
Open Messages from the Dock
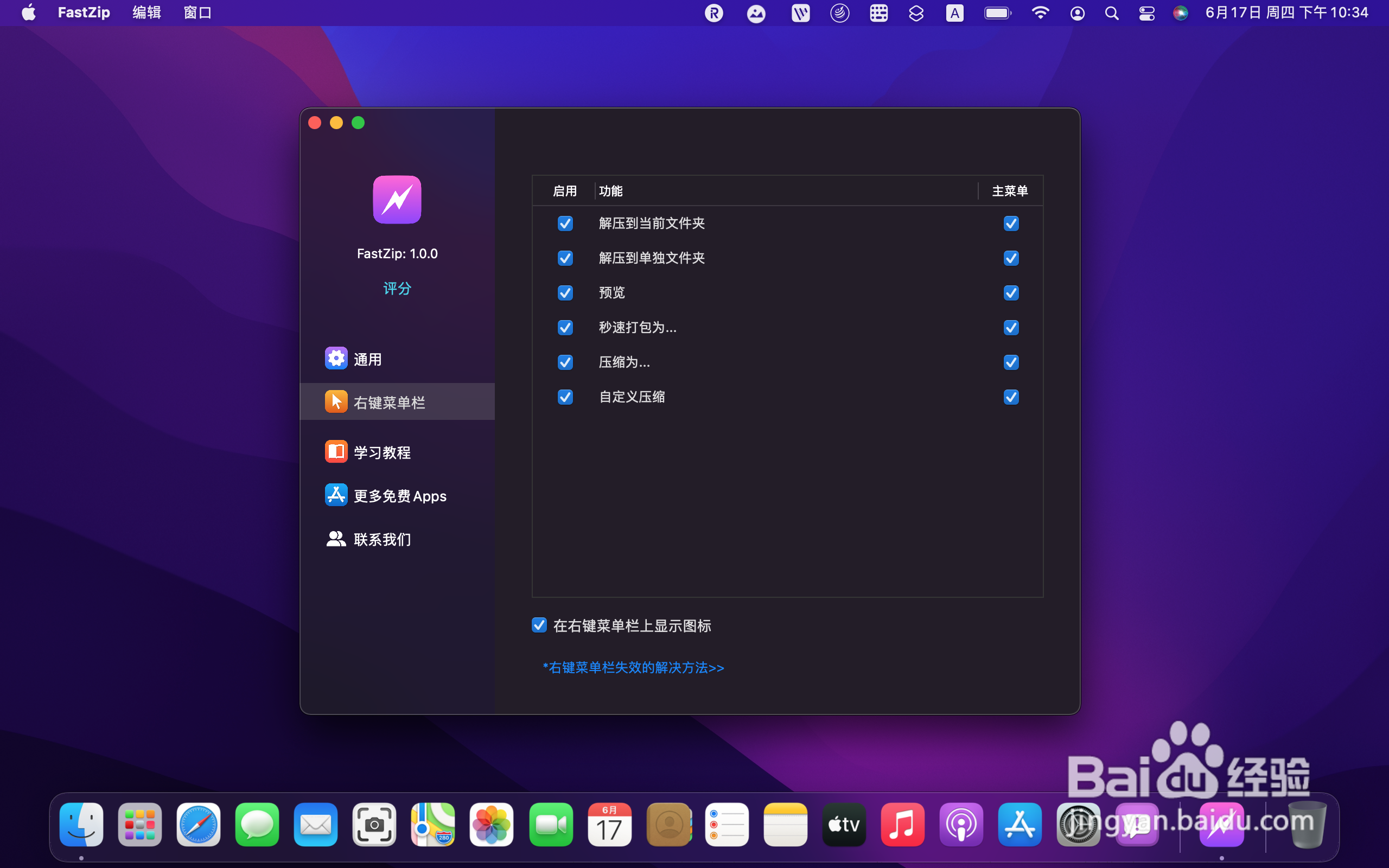tap(257, 825)
